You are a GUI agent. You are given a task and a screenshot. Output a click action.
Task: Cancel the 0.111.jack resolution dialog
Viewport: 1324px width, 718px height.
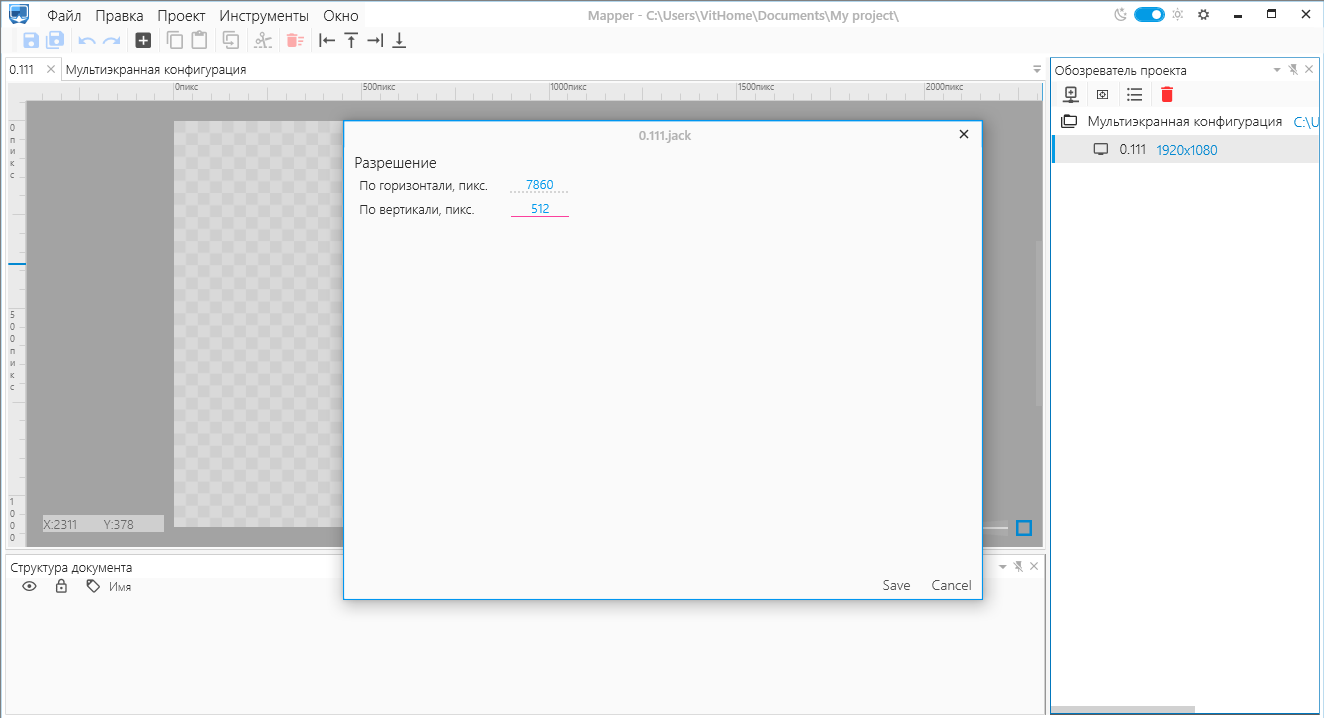[951, 585]
